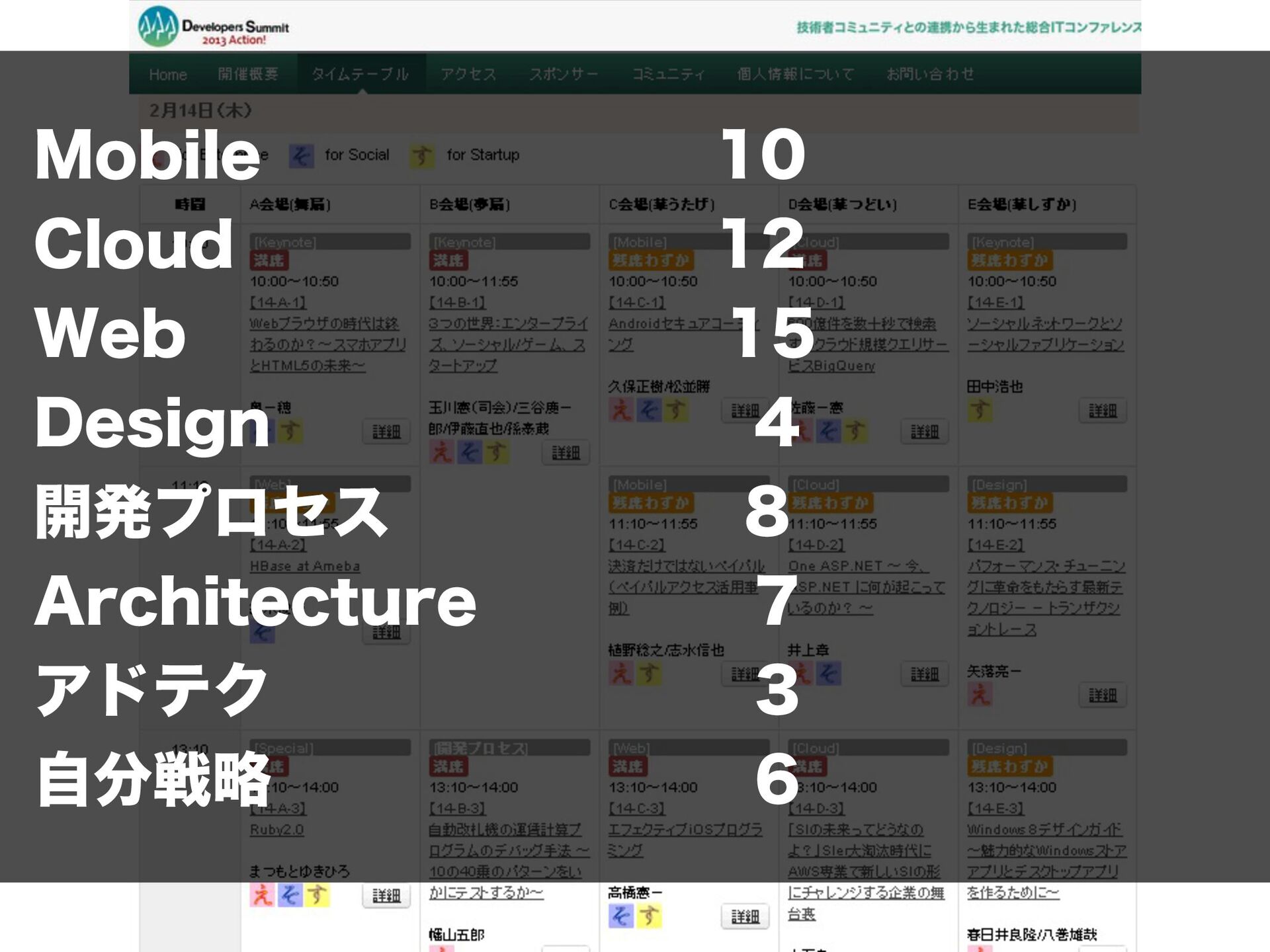Click the 2月14日(木) date heading
The height and width of the screenshot is (952, 1270).
point(200,110)
